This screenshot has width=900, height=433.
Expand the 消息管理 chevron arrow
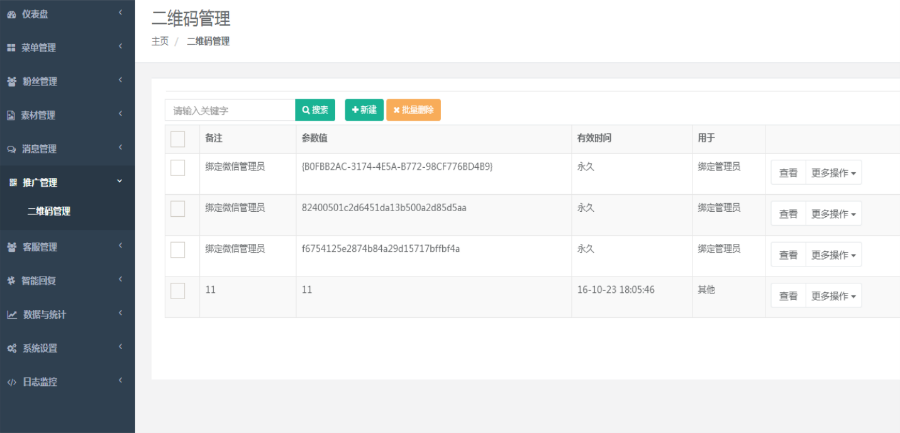120,147
